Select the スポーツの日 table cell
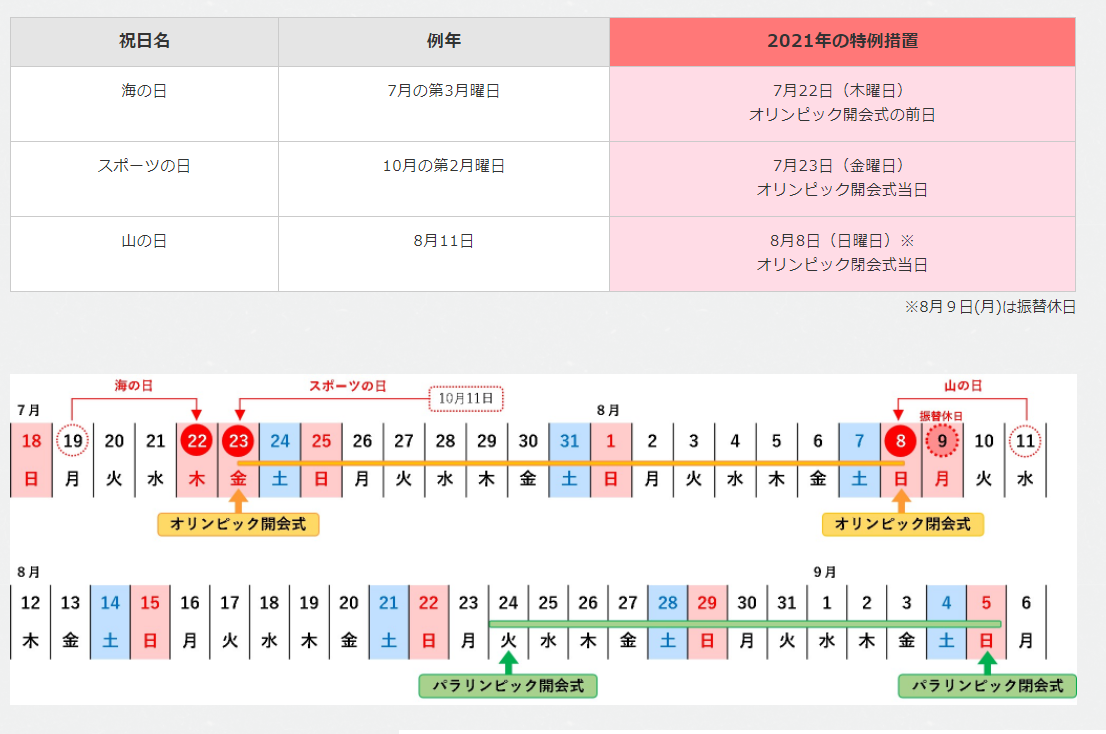The width and height of the screenshot is (1106, 734). pos(144,178)
